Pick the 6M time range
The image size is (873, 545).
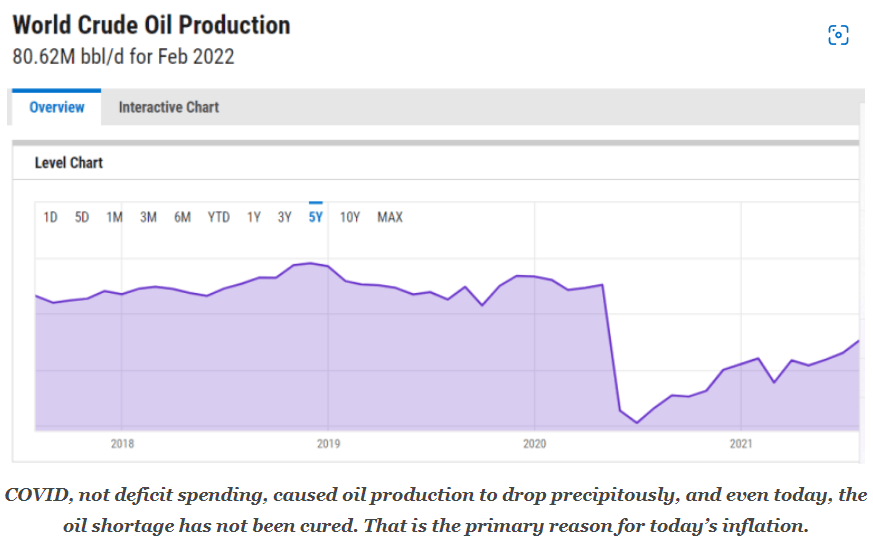[182, 217]
